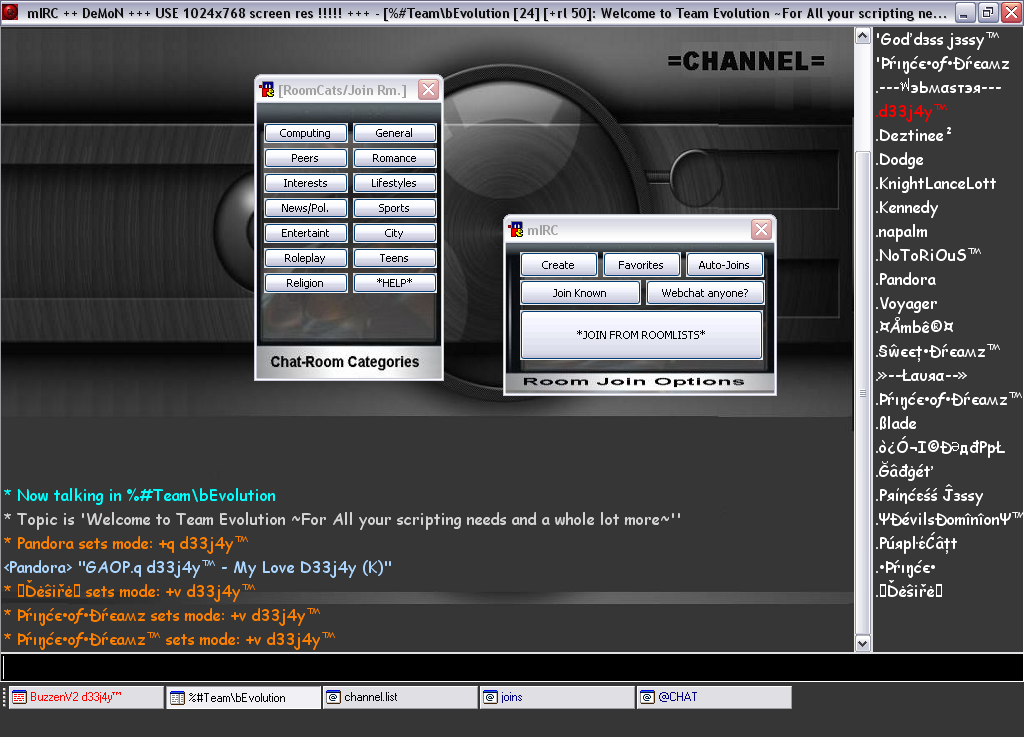Click the joins switchbar tab icon

(x=490, y=697)
